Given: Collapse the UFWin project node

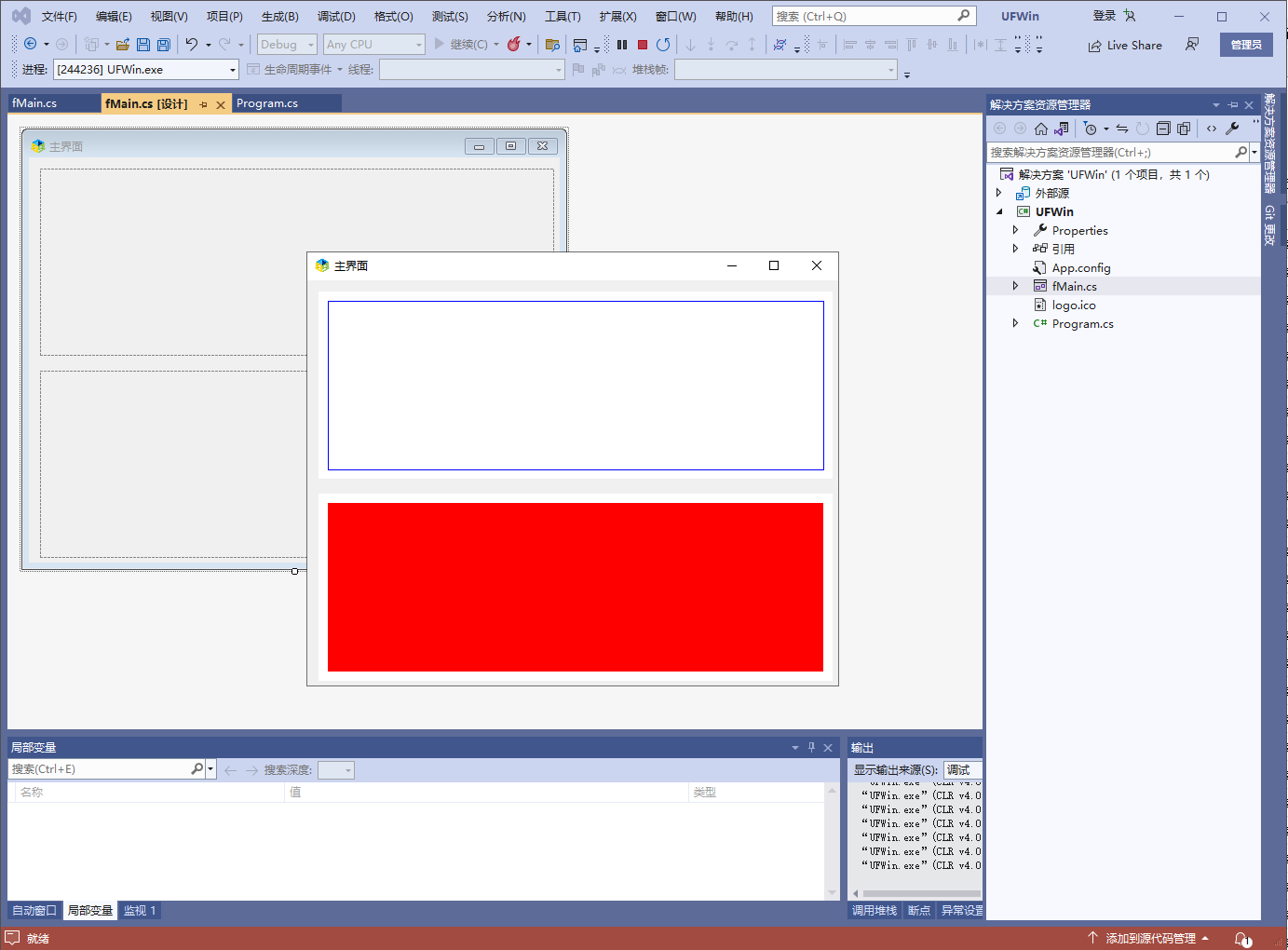Looking at the screenshot, I should 999,211.
